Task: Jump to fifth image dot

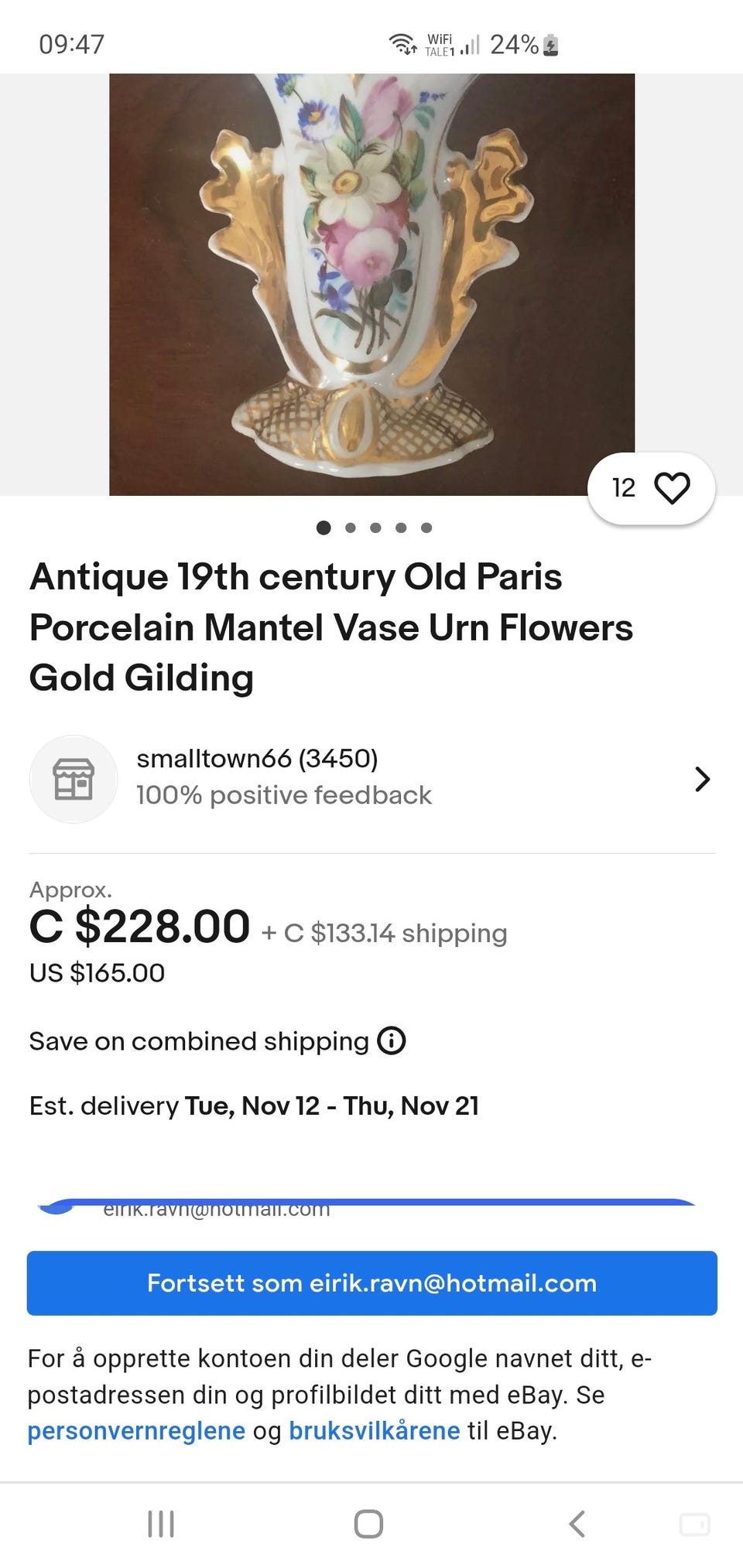Action: [x=426, y=528]
